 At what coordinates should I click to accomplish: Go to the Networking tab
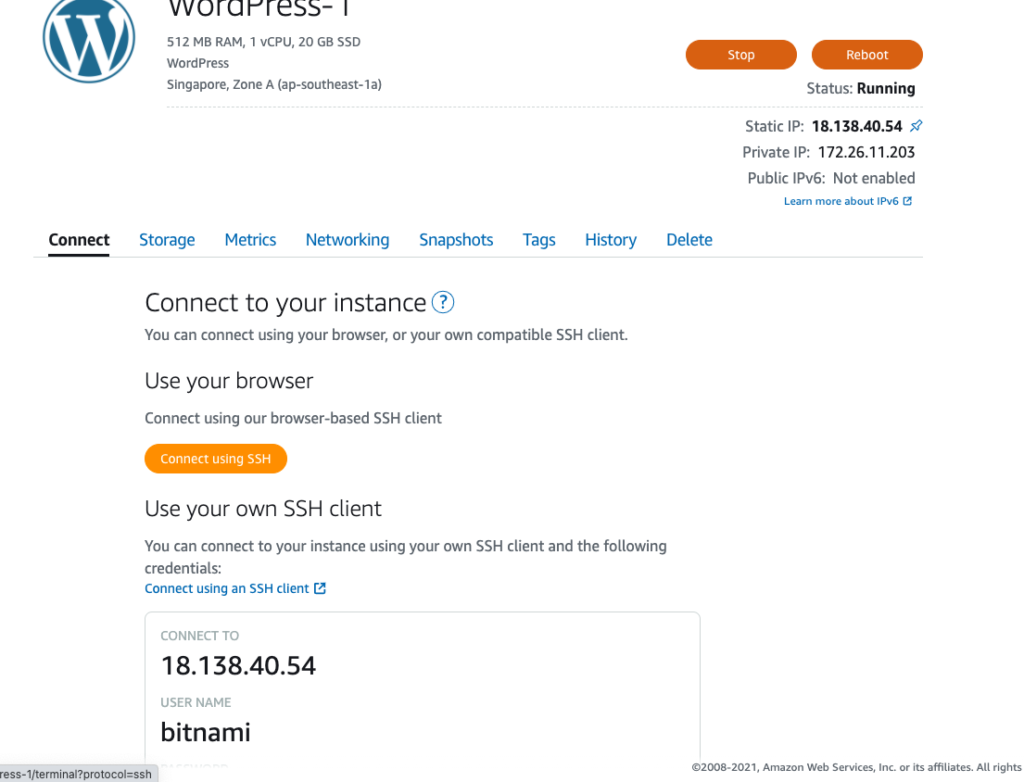coord(347,240)
